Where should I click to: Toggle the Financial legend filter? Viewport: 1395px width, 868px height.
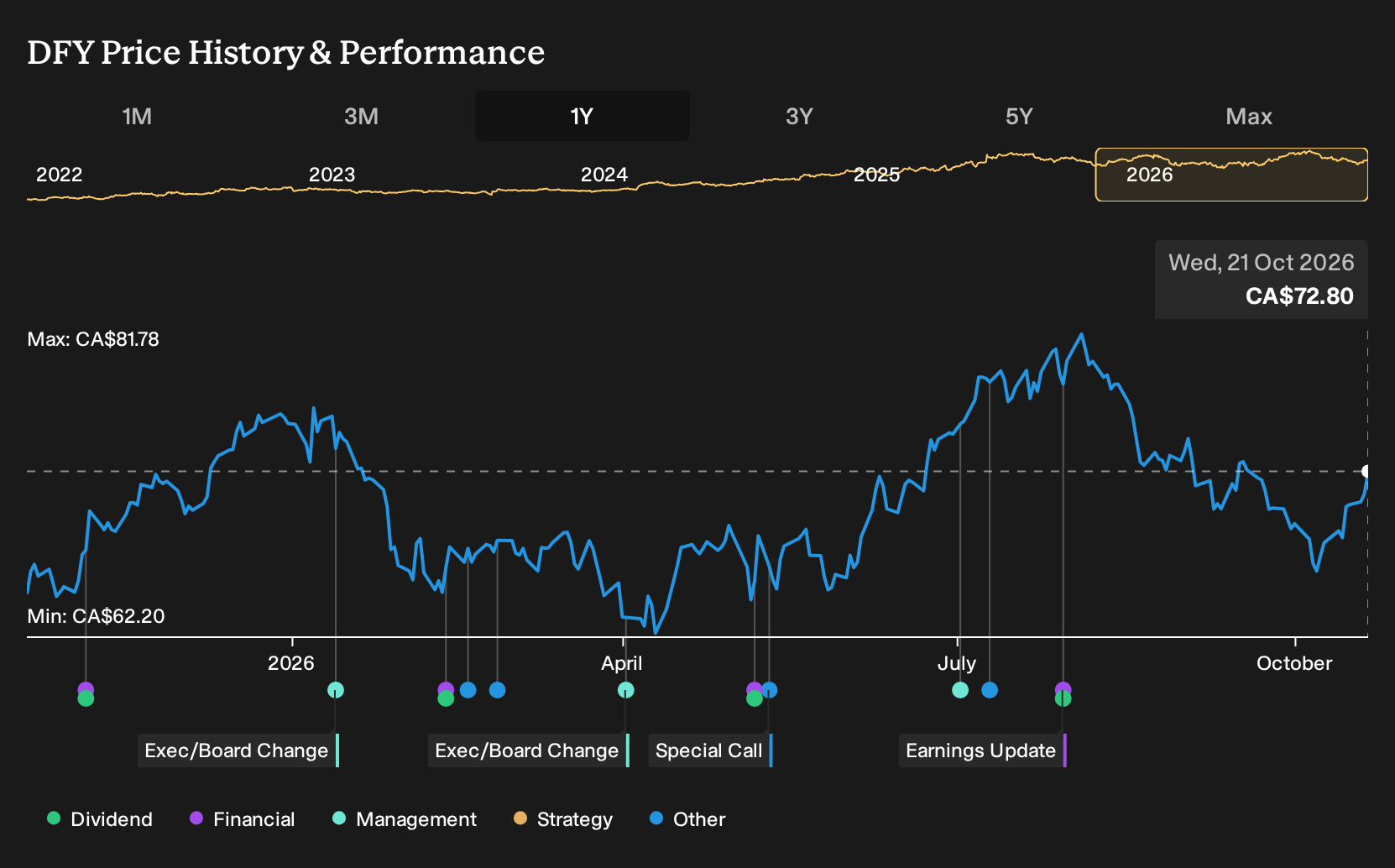[242, 819]
